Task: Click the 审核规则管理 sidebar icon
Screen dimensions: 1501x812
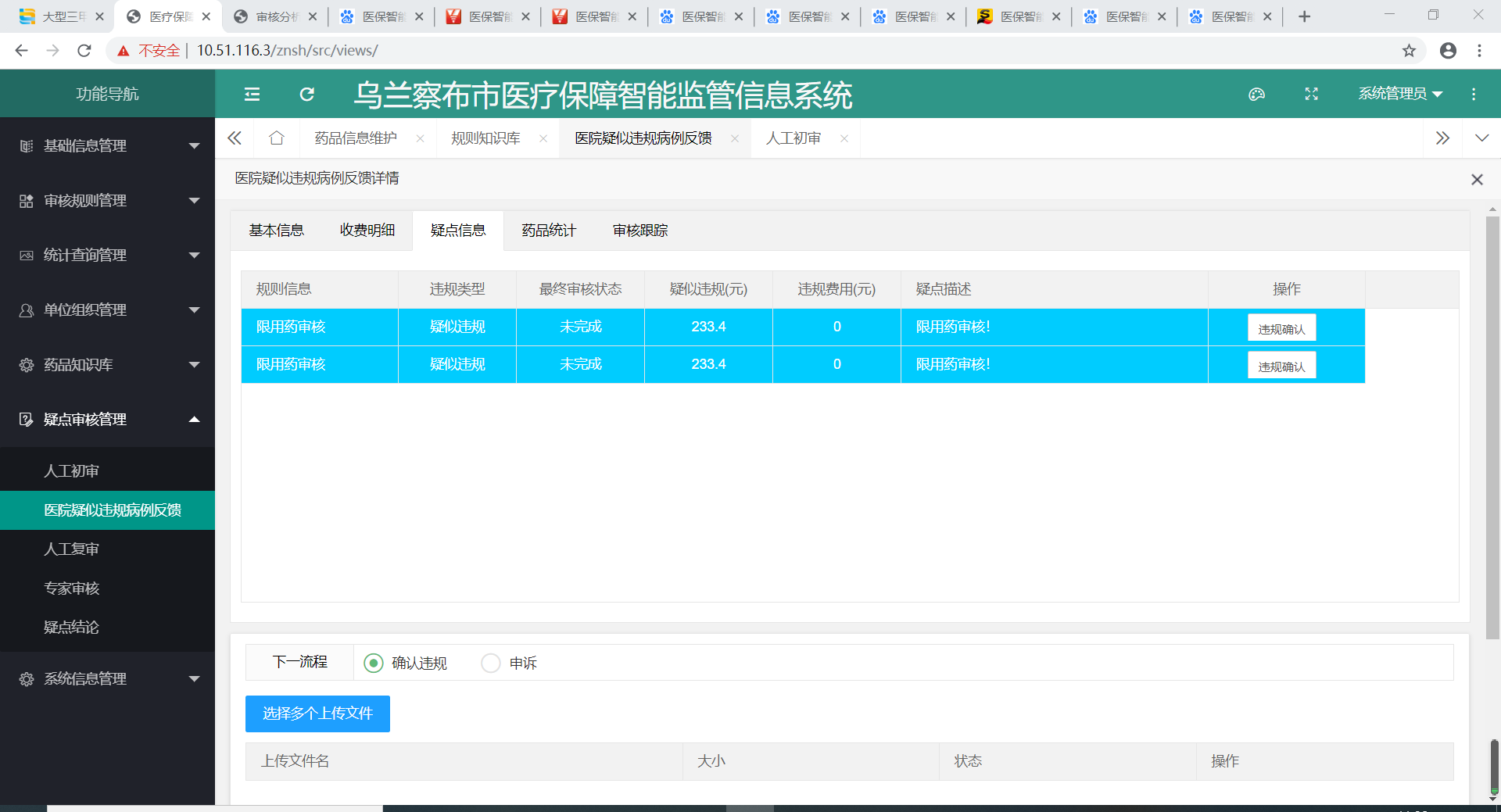Action: tap(27, 201)
